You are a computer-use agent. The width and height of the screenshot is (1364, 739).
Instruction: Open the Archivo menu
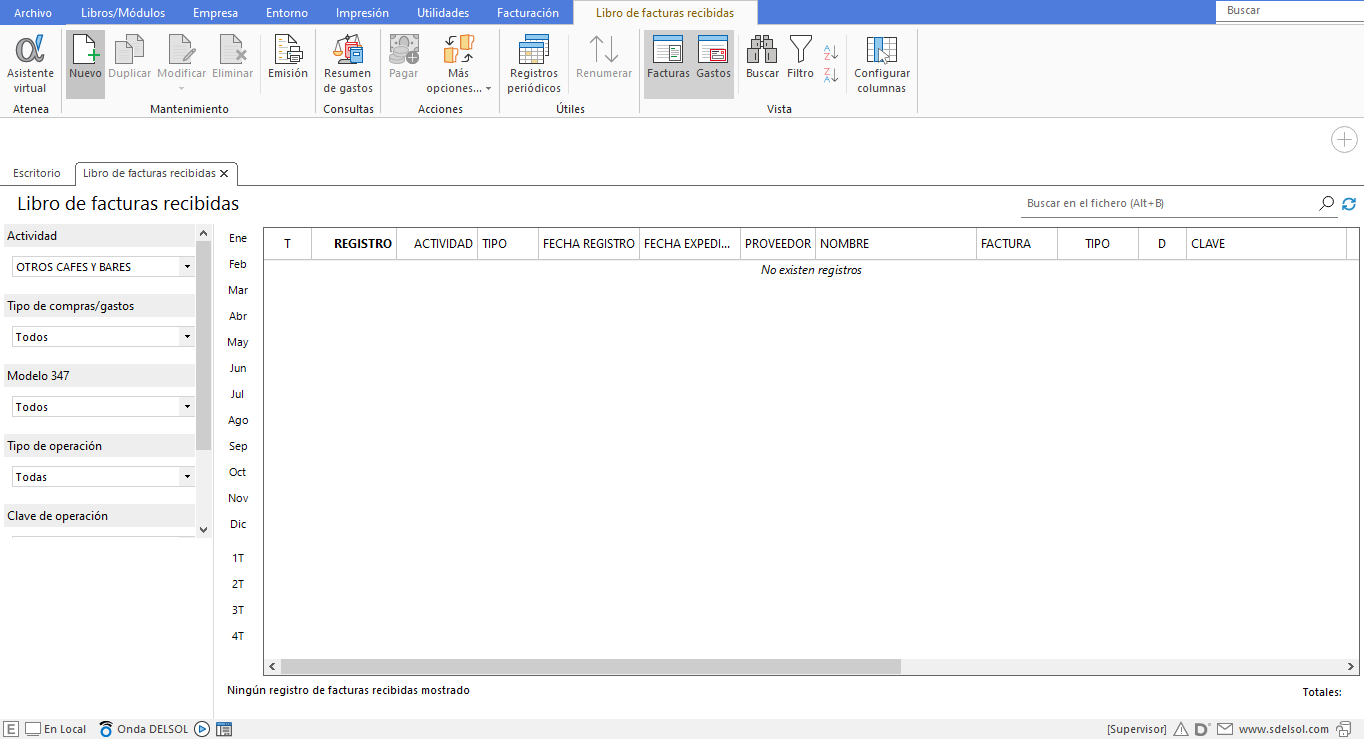(x=33, y=13)
